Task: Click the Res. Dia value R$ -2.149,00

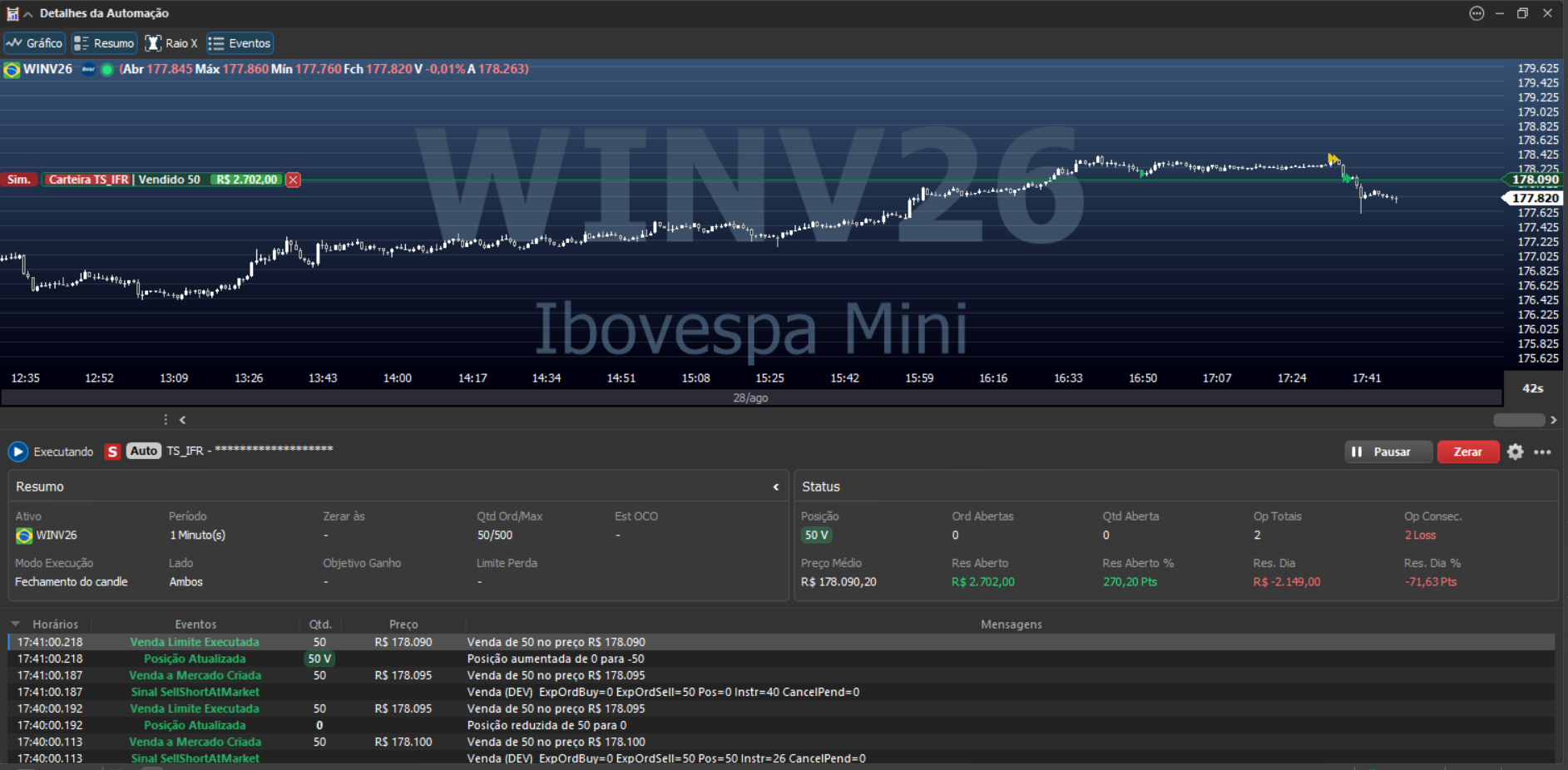Action: click(x=1287, y=582)
